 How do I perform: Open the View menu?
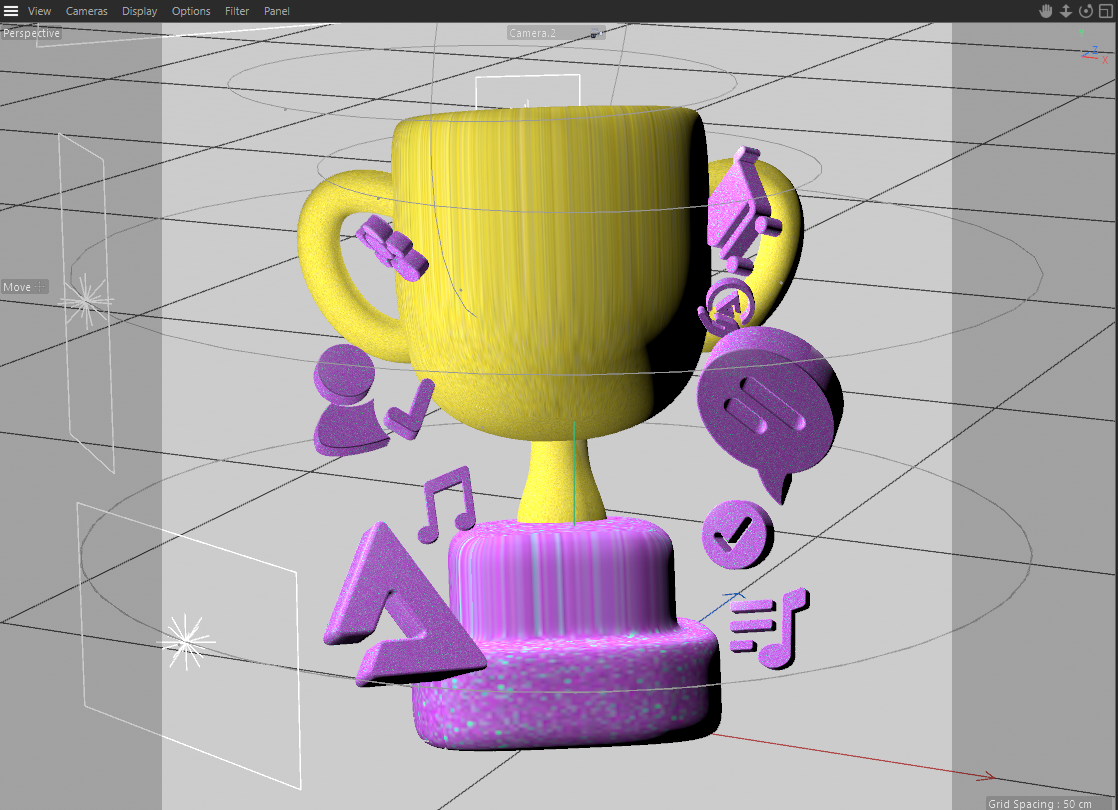39,11
